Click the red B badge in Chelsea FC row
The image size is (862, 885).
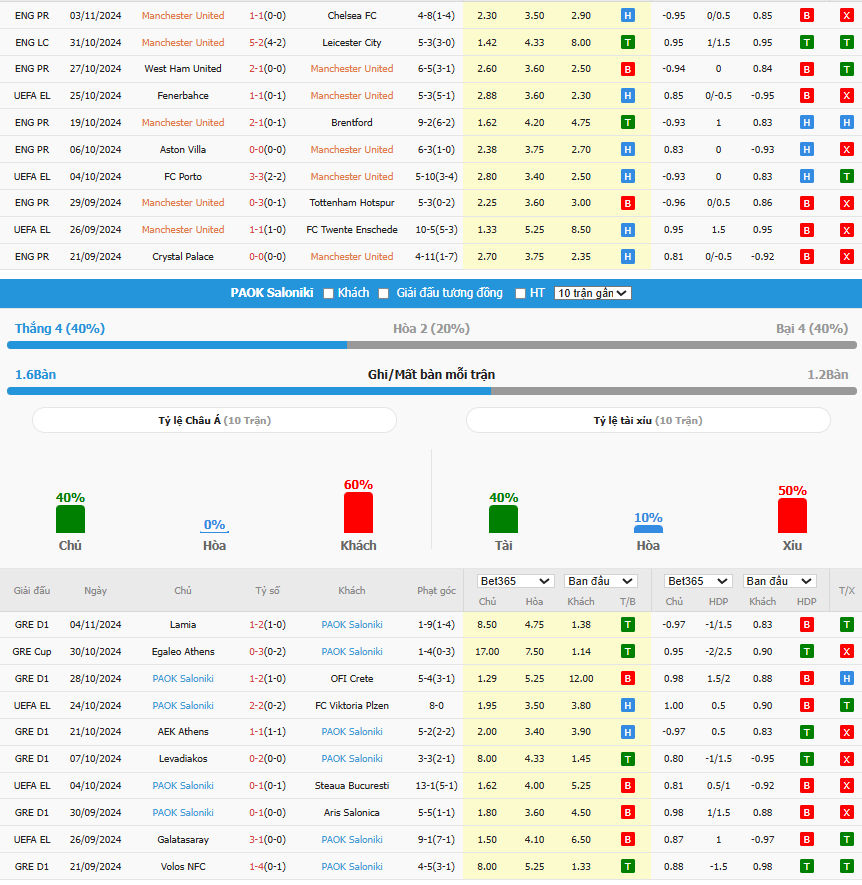click(807, 16)
